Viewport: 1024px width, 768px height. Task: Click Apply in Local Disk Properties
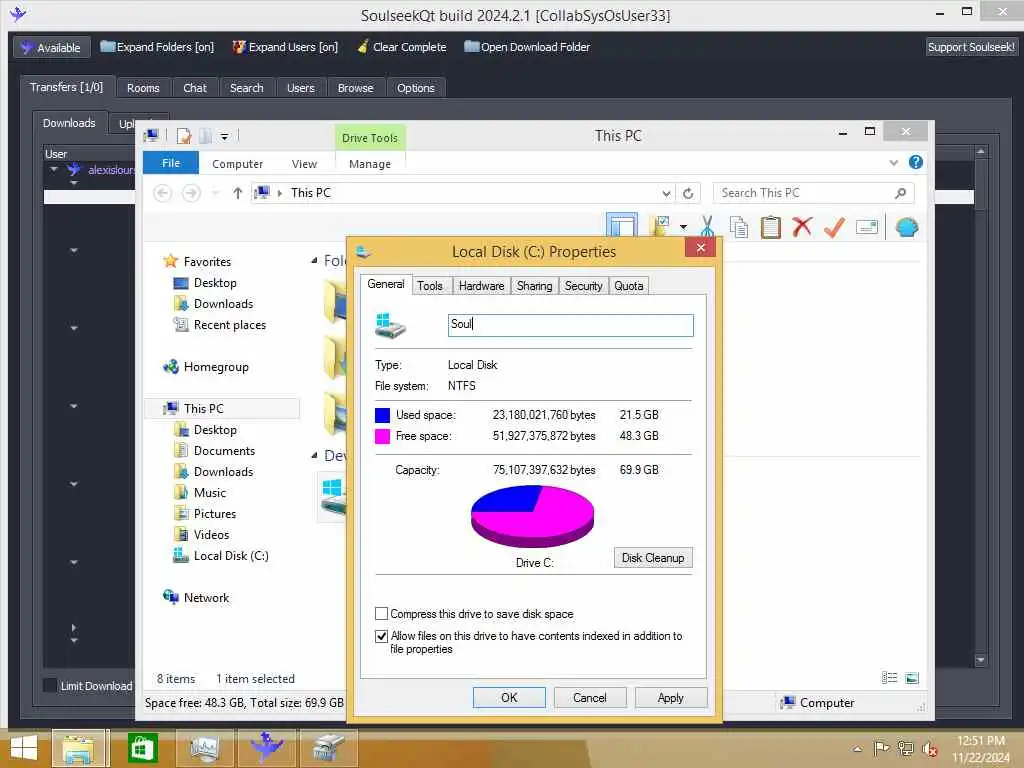pos(671,697)
